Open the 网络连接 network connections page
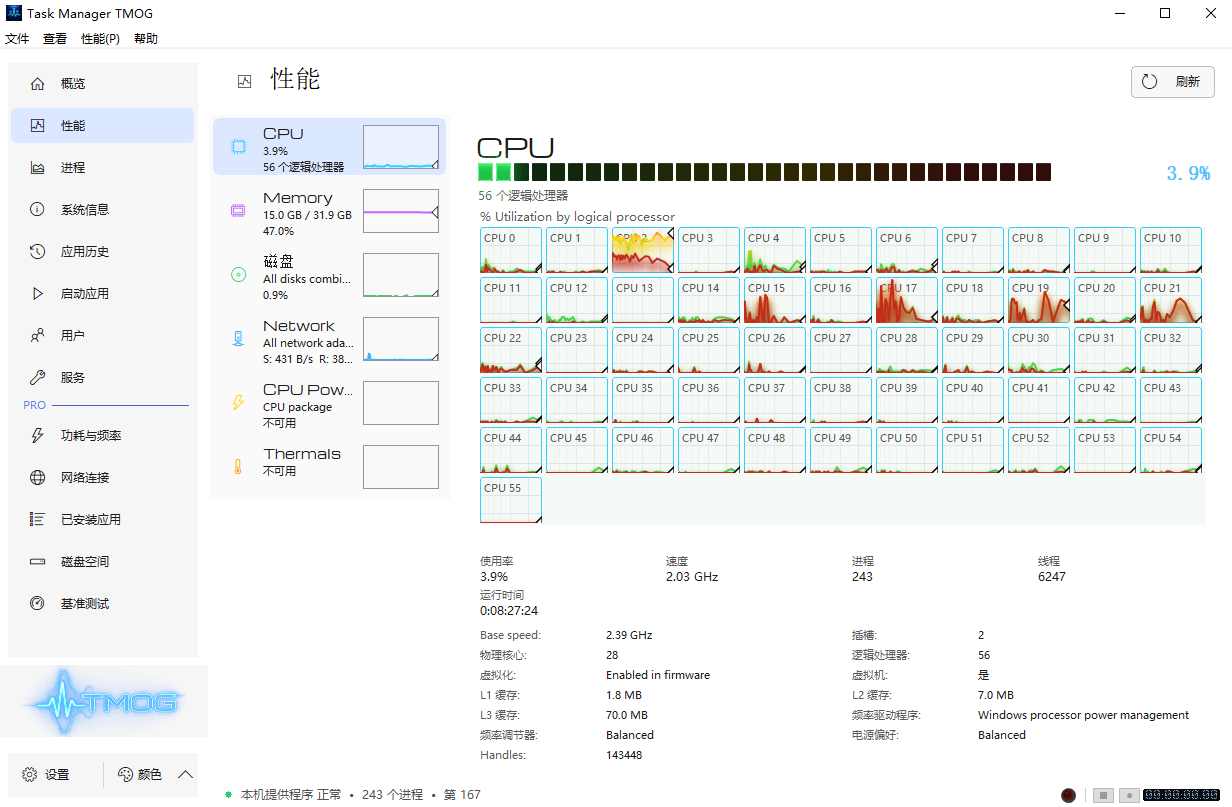The height and width of the screenshot is (807, 1232). pyautogui.click(x=102, y=478)
